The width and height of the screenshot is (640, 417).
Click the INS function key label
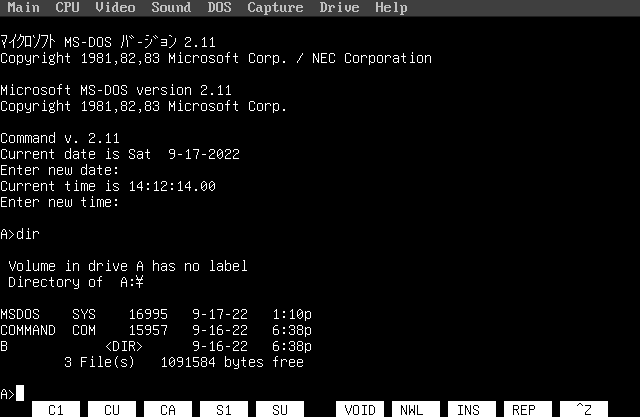472,409
